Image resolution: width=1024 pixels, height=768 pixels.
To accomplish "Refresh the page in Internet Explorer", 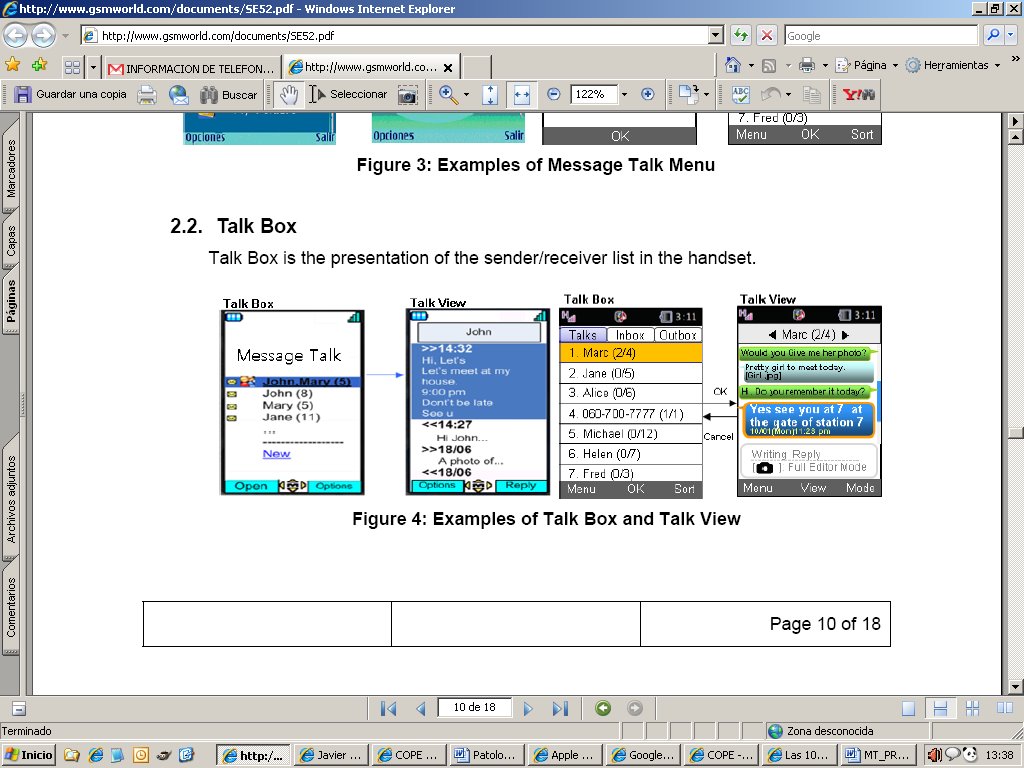I will 741,35.
